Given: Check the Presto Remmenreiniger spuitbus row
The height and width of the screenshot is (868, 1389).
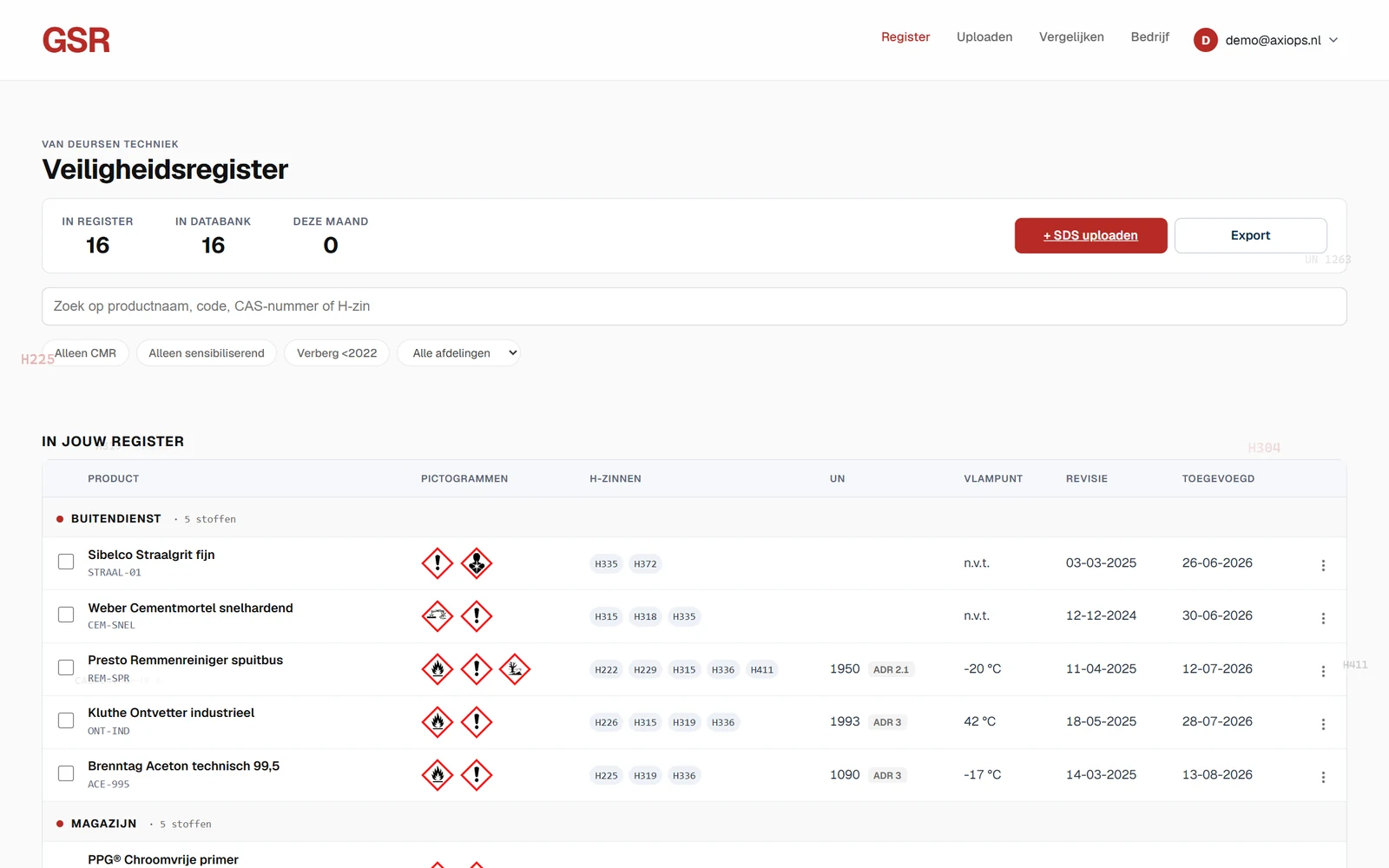Looking at the screenshot, I should (66, 667).
